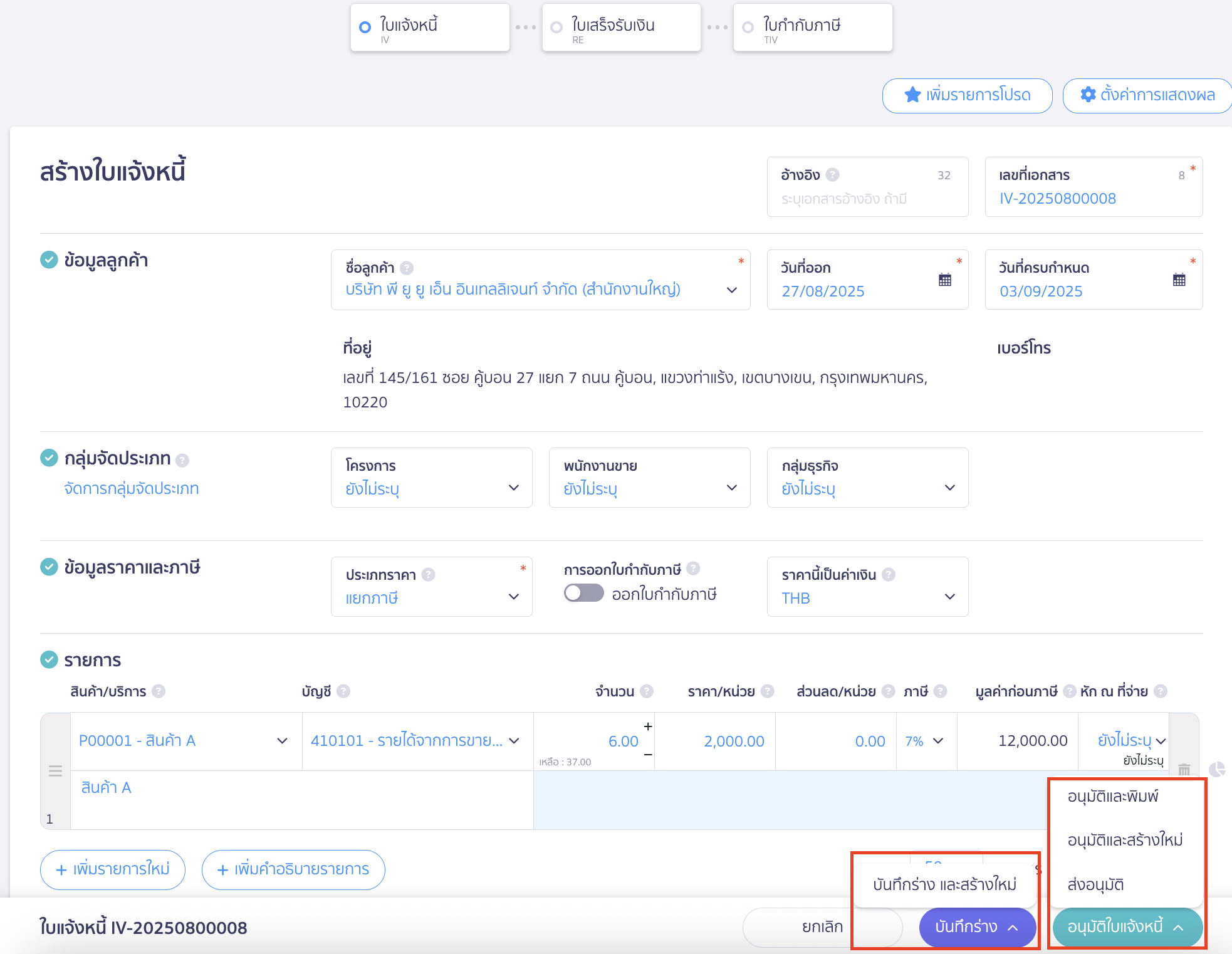Click help icon next to ราคา/หน่วย column
Screen dimensions: 1232x954
tap(768, 691)
